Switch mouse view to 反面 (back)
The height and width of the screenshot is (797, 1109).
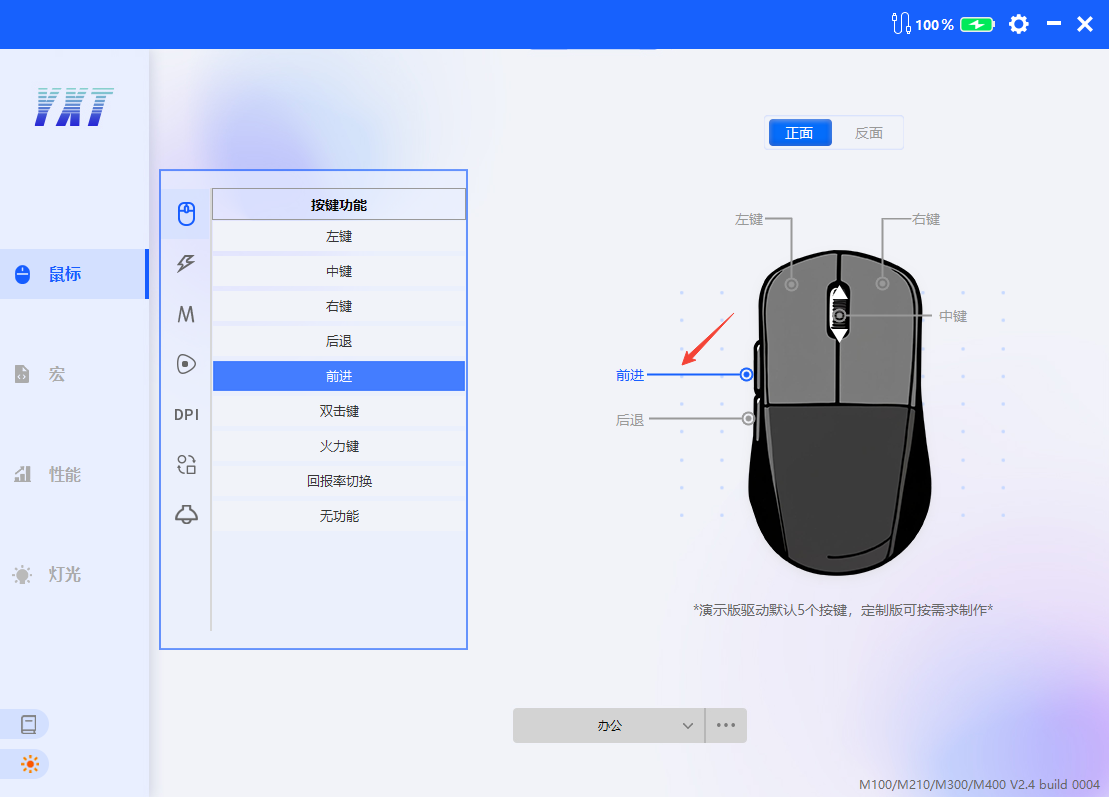tap(868, 133)
